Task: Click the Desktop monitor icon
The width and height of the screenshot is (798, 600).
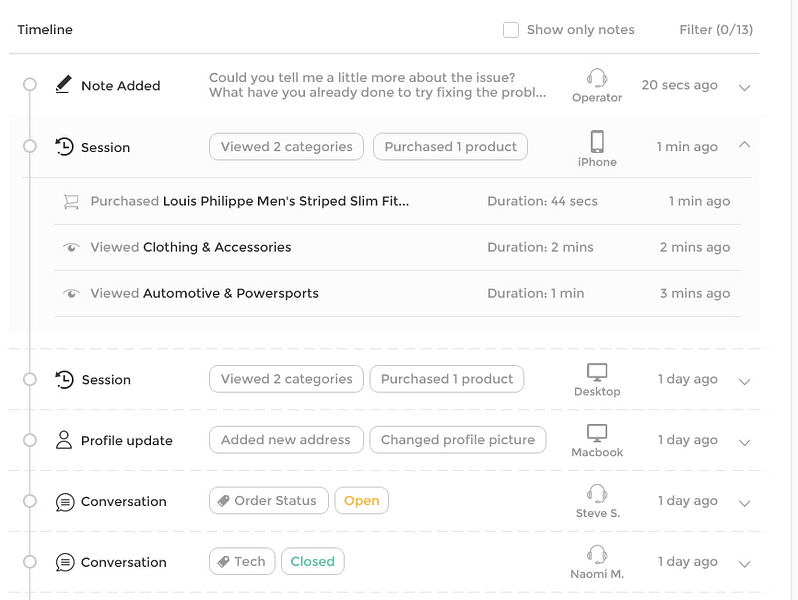Action: (x=597, y=372)
